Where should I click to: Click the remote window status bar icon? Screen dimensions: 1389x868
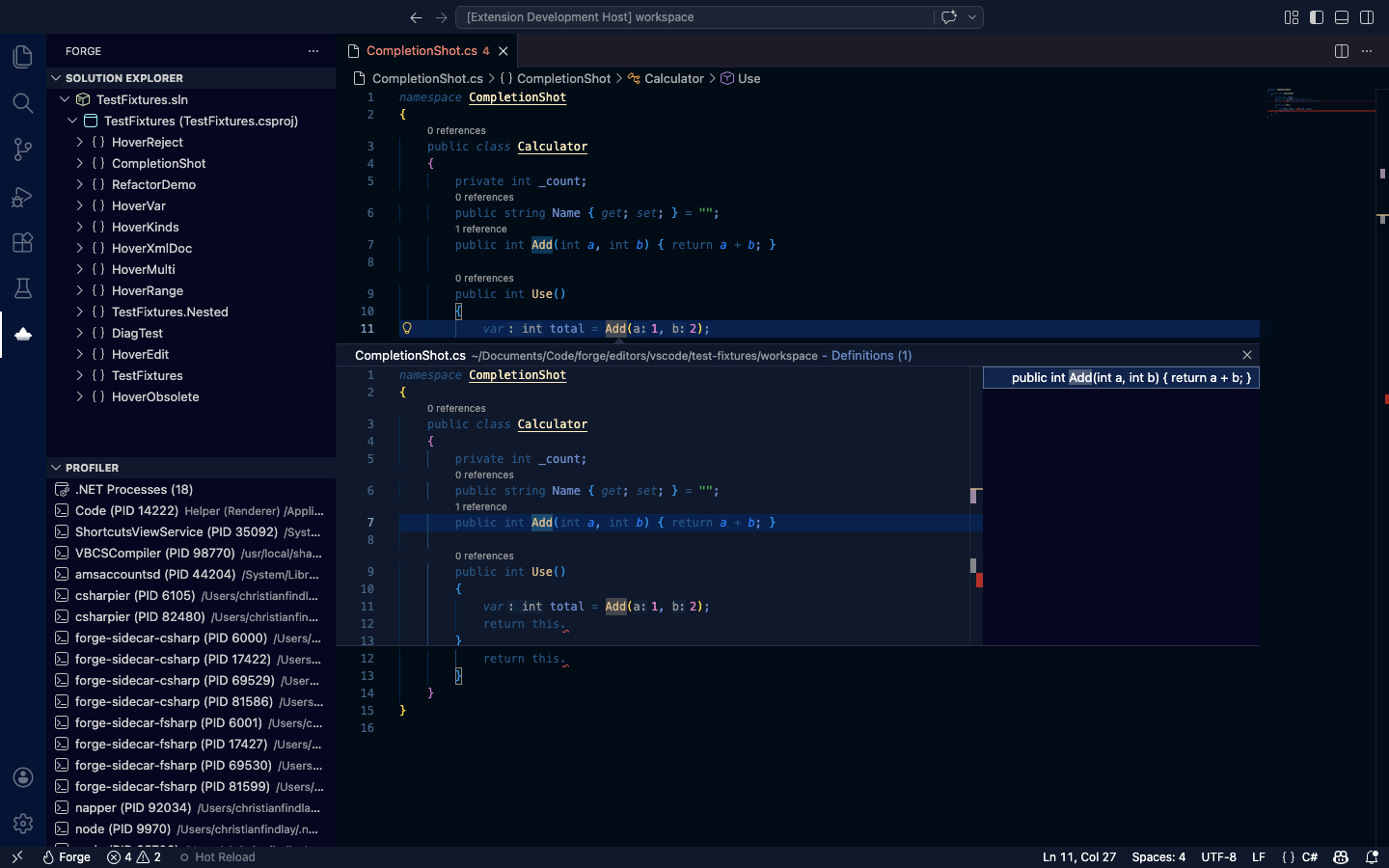(x=16, y=856)
